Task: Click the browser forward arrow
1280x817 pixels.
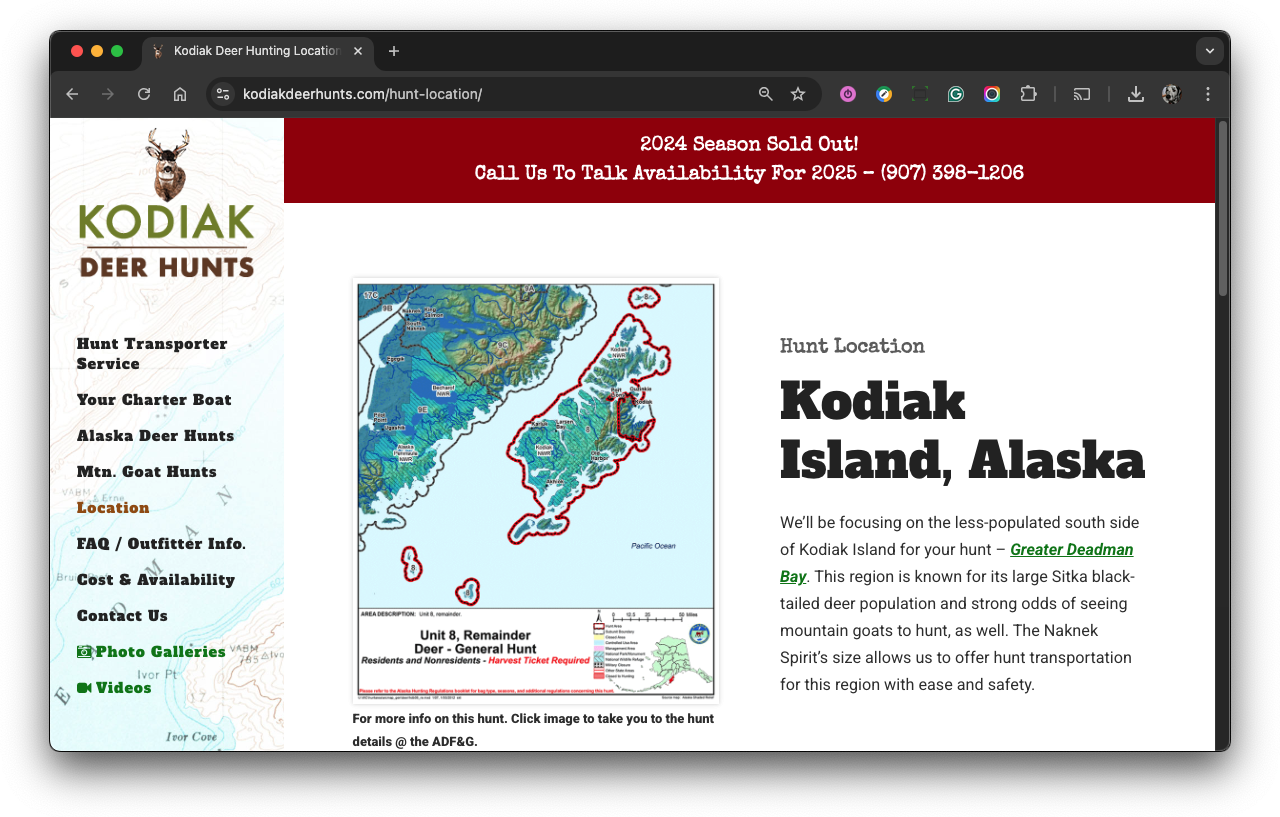Action: click(108, 94)
